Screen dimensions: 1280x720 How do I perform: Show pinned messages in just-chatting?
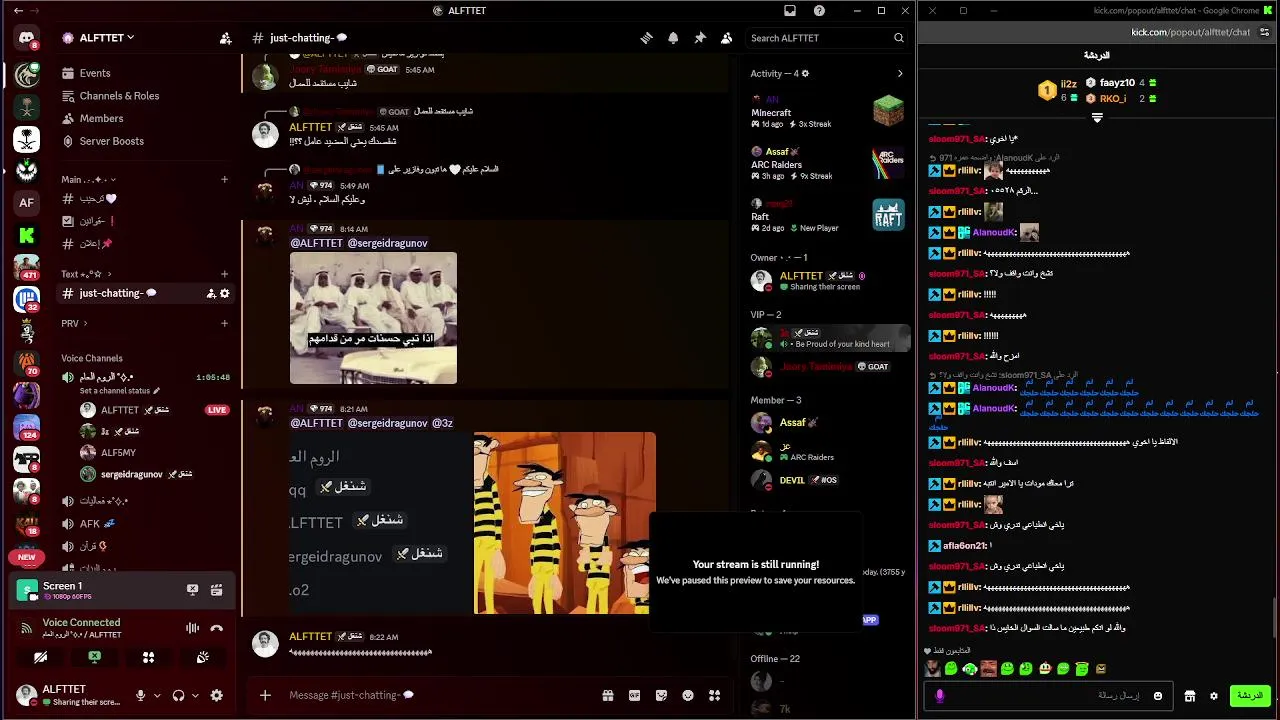[700, 38]
